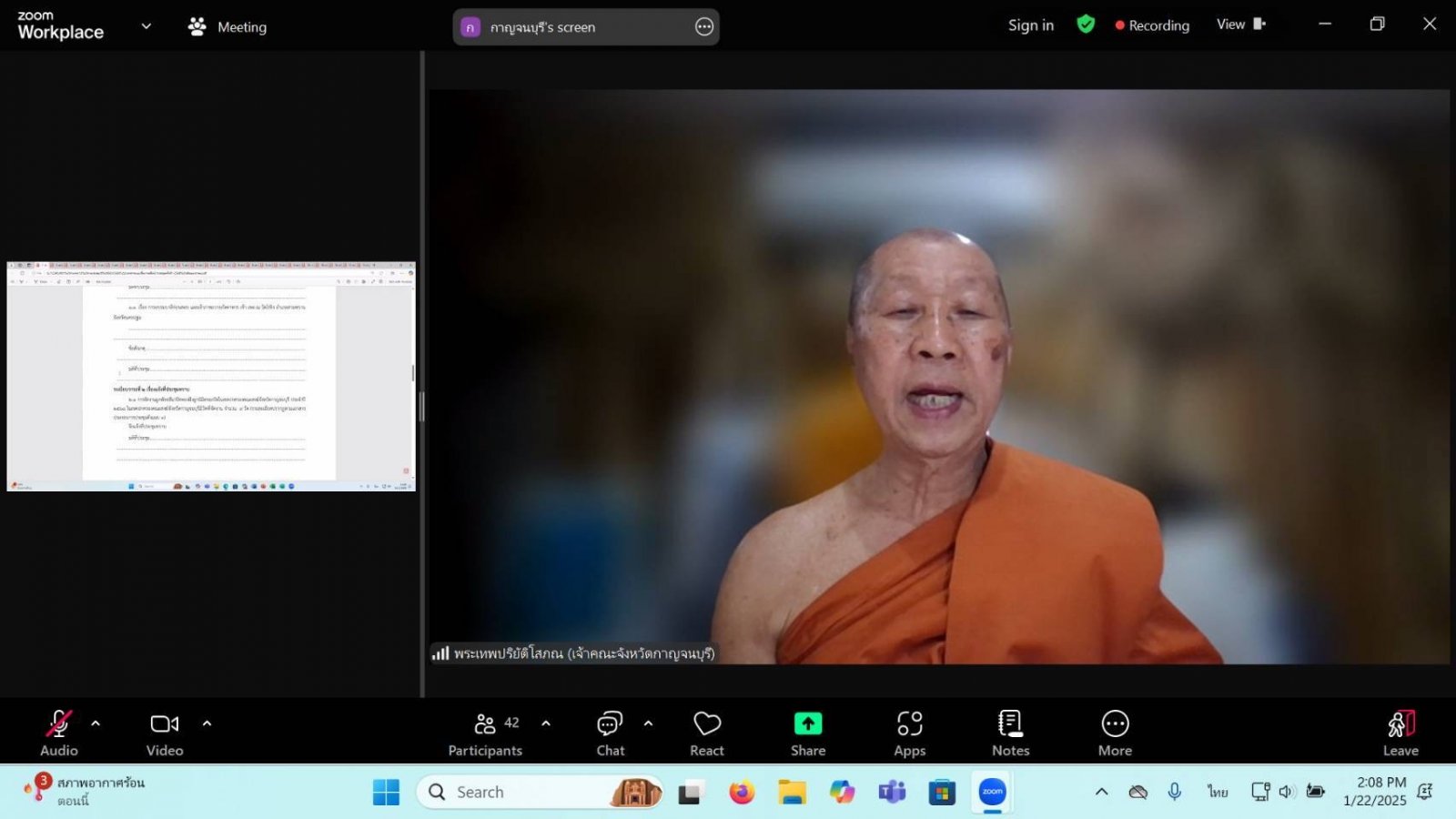Image resolution: width=1456 pixels, height=819 pixels.
Task: Click the panel divider handle
Action: point(421,406)
